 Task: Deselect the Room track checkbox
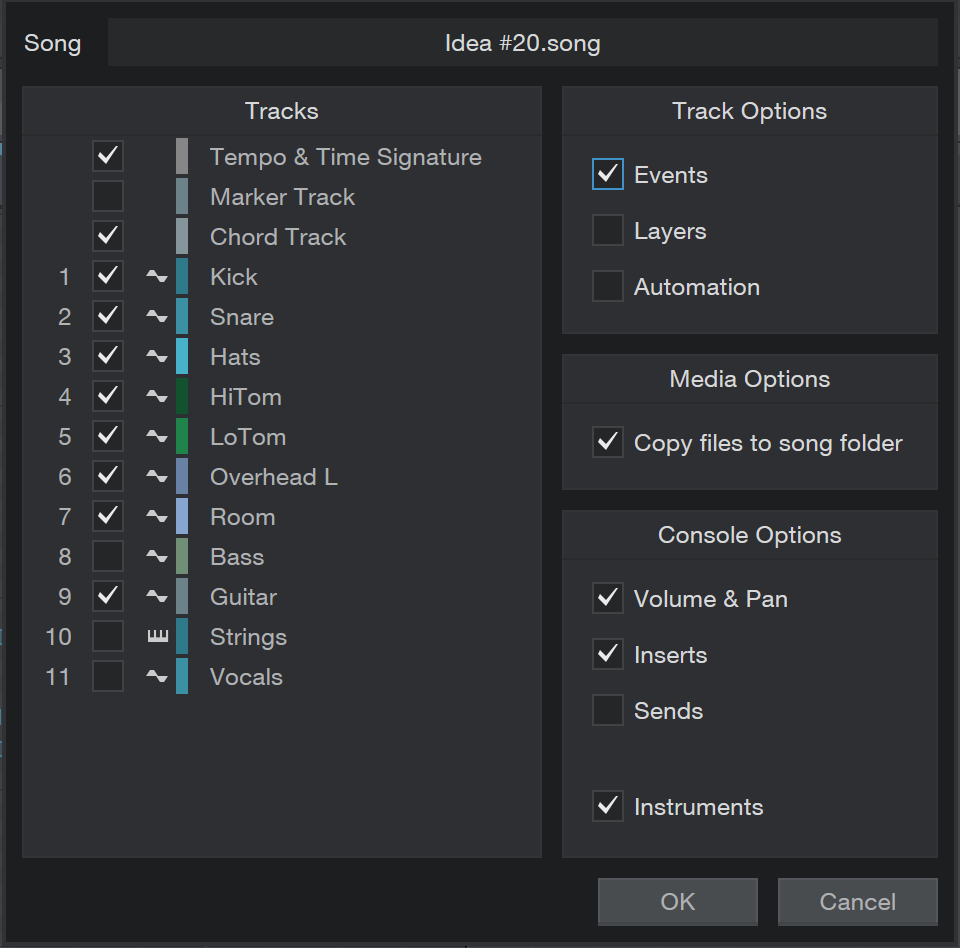point(108,516)
